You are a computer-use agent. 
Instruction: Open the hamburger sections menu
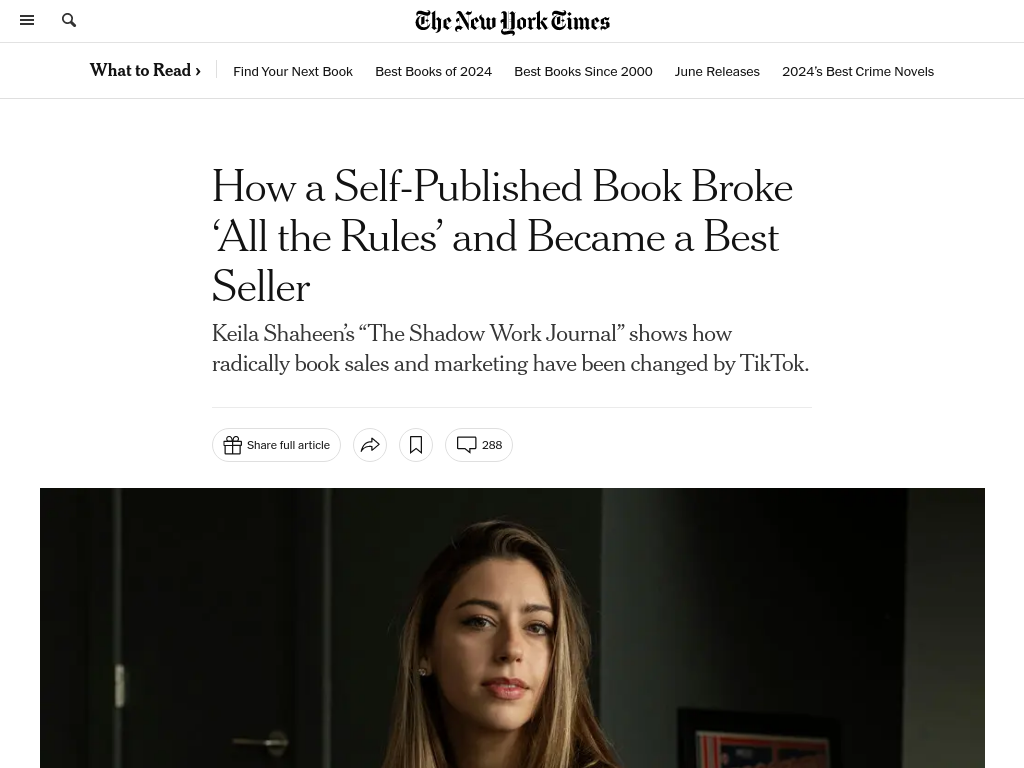27,20
